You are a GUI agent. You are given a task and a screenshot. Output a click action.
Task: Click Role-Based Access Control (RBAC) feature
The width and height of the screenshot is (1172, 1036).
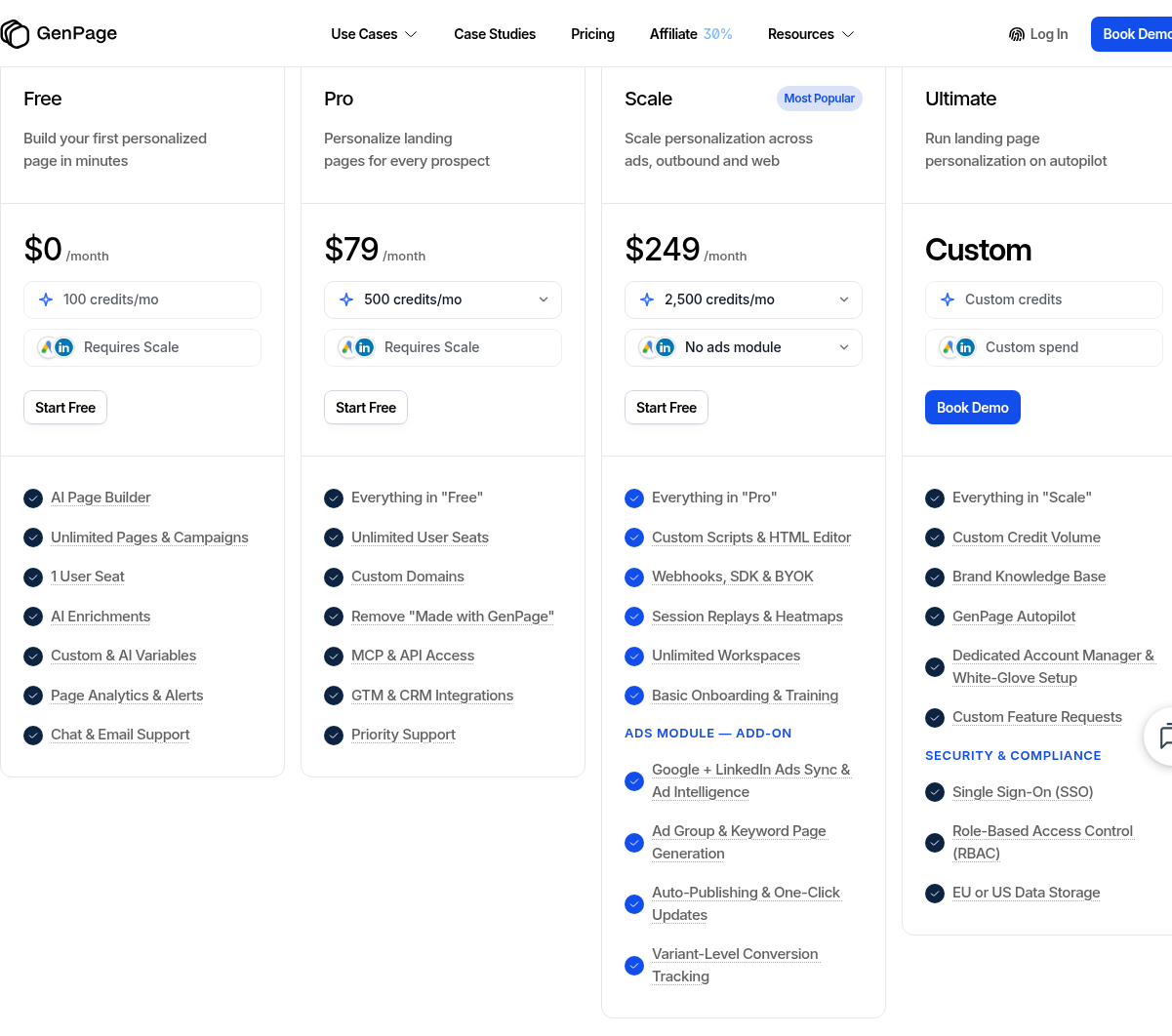1043,843
